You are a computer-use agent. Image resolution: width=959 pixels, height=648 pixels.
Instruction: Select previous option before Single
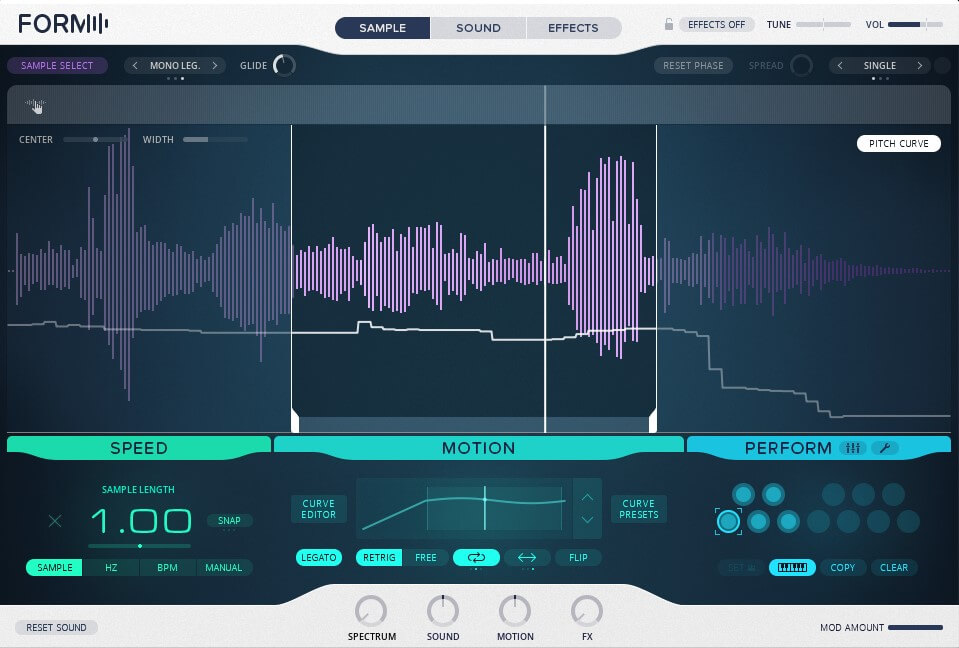840,66
